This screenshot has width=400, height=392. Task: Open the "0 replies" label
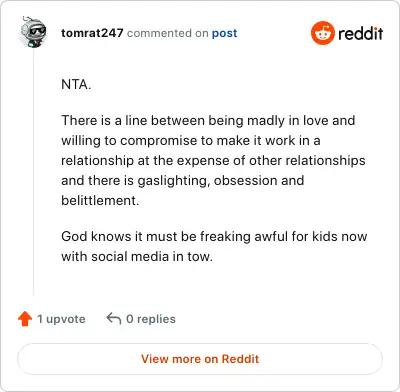151,319
